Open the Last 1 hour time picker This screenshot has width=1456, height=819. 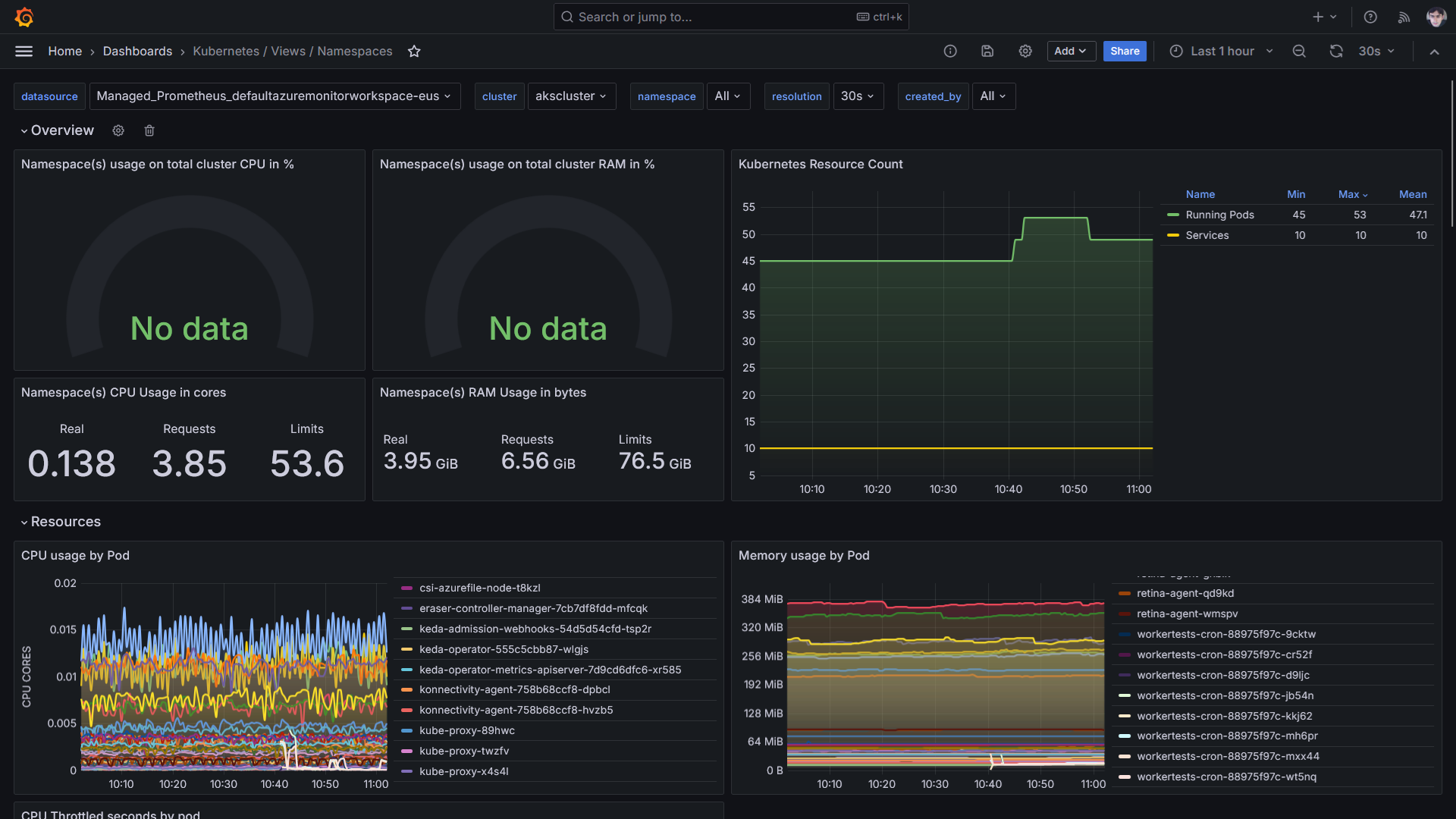[x=1221, y=51]
